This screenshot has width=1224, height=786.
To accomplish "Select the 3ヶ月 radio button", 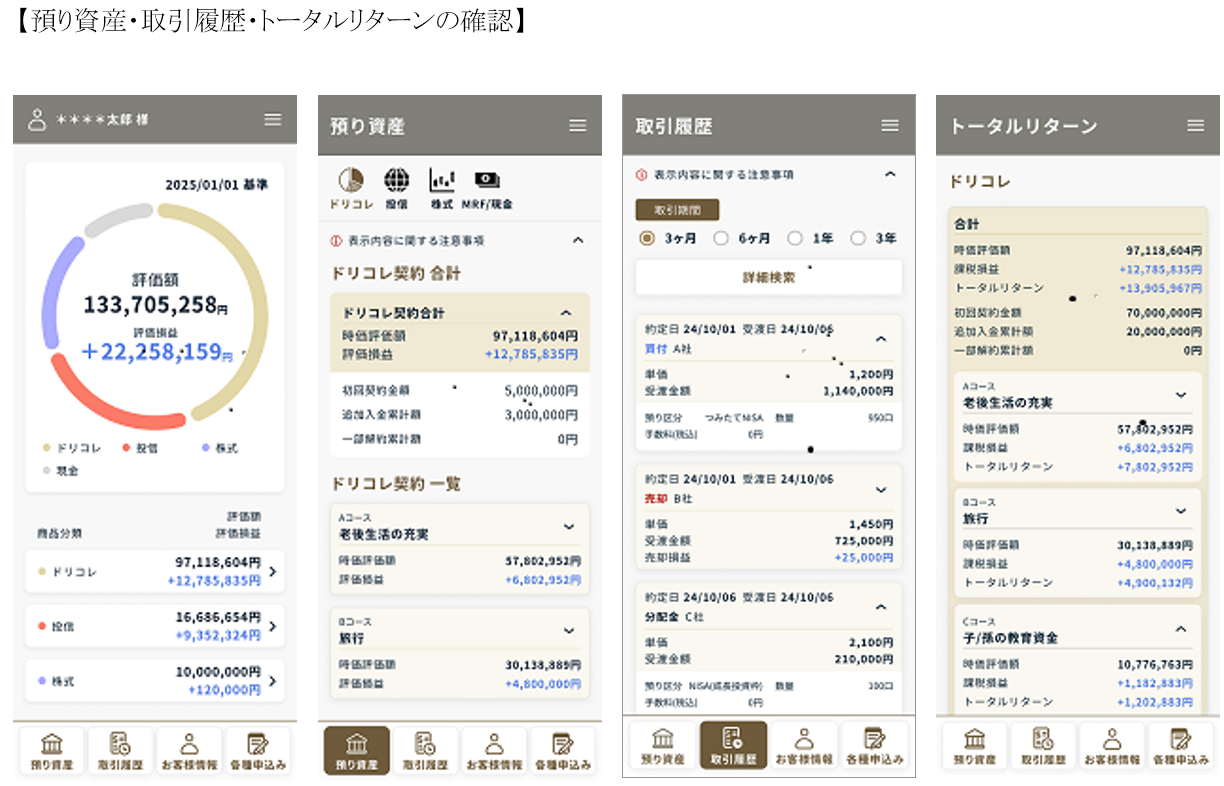I will [x=647, y=239].
